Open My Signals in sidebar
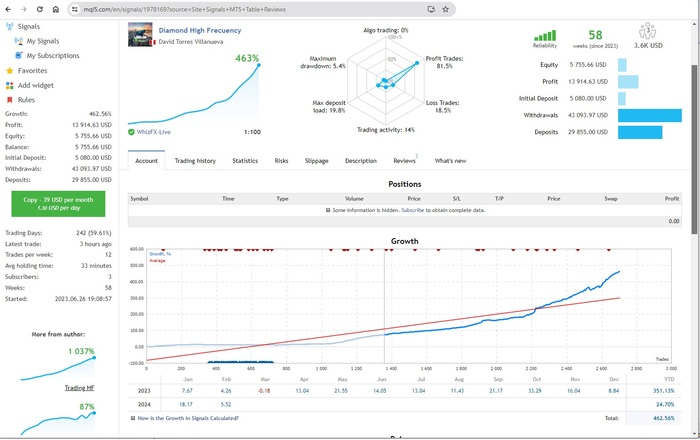Viewport: 700px width, 440px height. (43, 41)
